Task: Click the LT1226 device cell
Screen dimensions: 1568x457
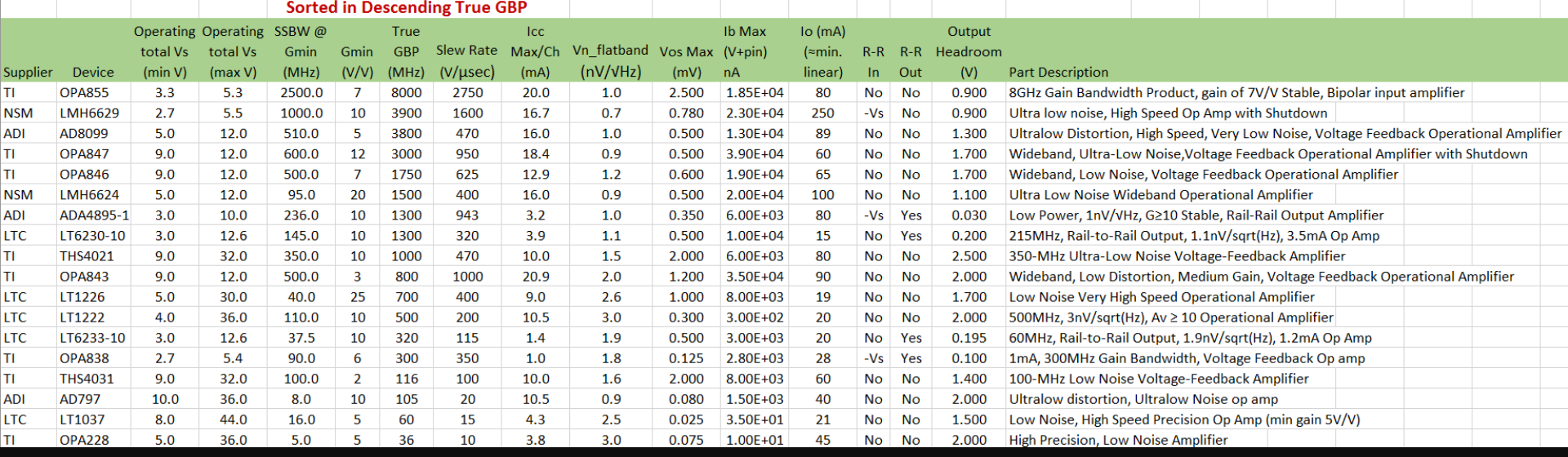Action: (82, 297)
